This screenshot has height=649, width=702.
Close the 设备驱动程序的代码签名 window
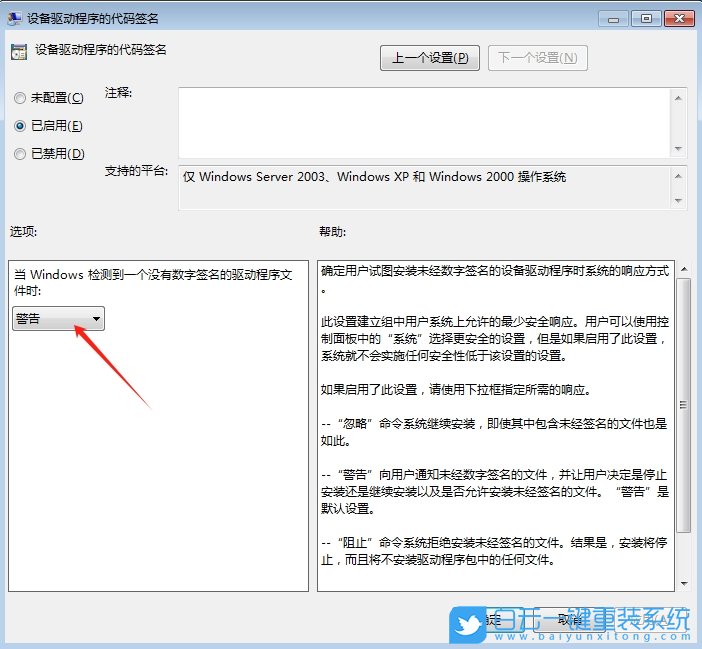pos(679,19)
